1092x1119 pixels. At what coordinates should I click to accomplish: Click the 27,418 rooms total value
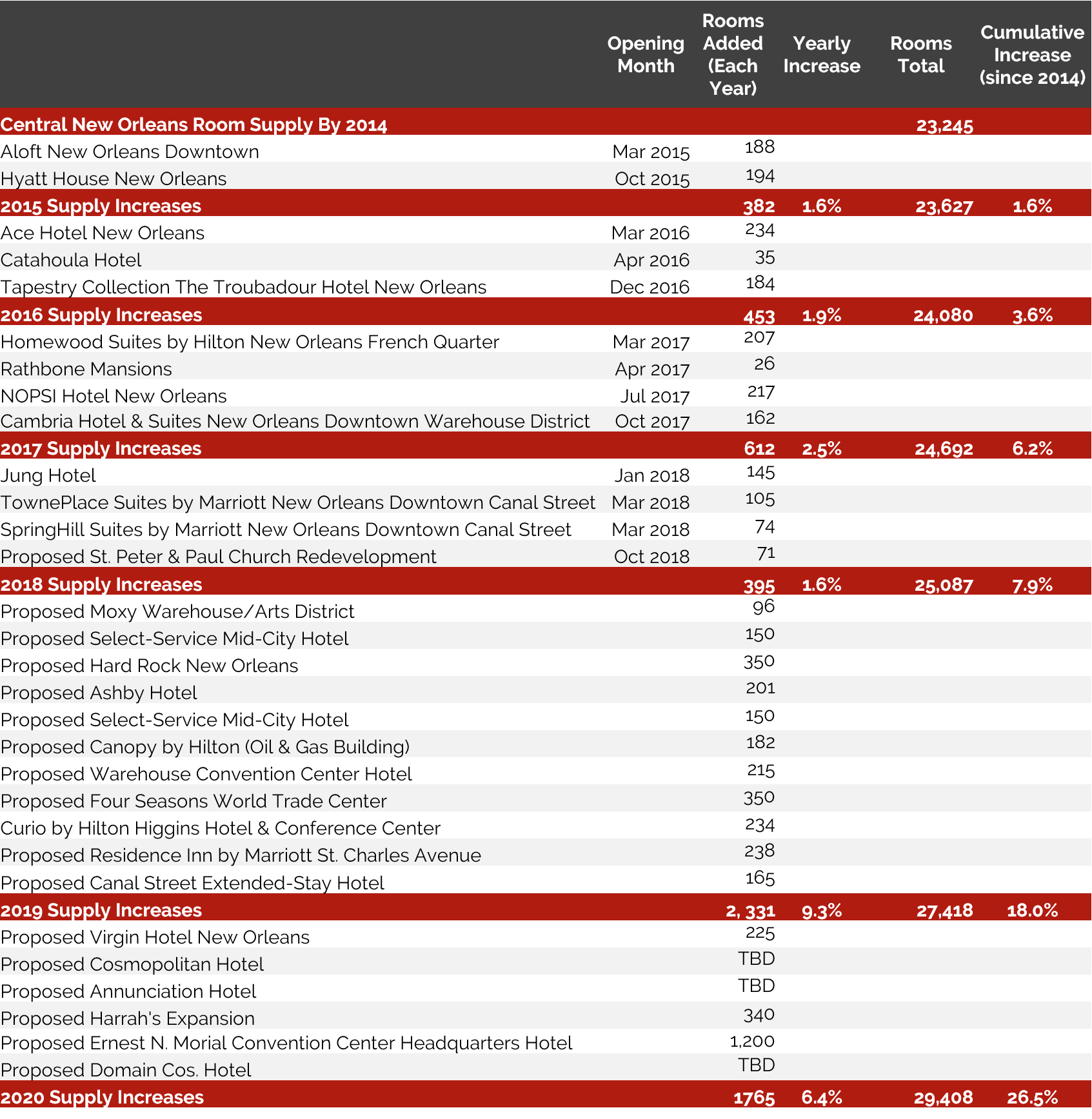[x=944, y=911]
